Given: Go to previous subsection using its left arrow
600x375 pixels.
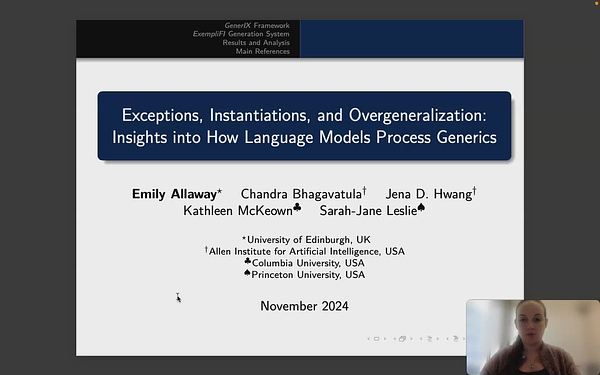Looking at the screenshot, I should (421, 339).
